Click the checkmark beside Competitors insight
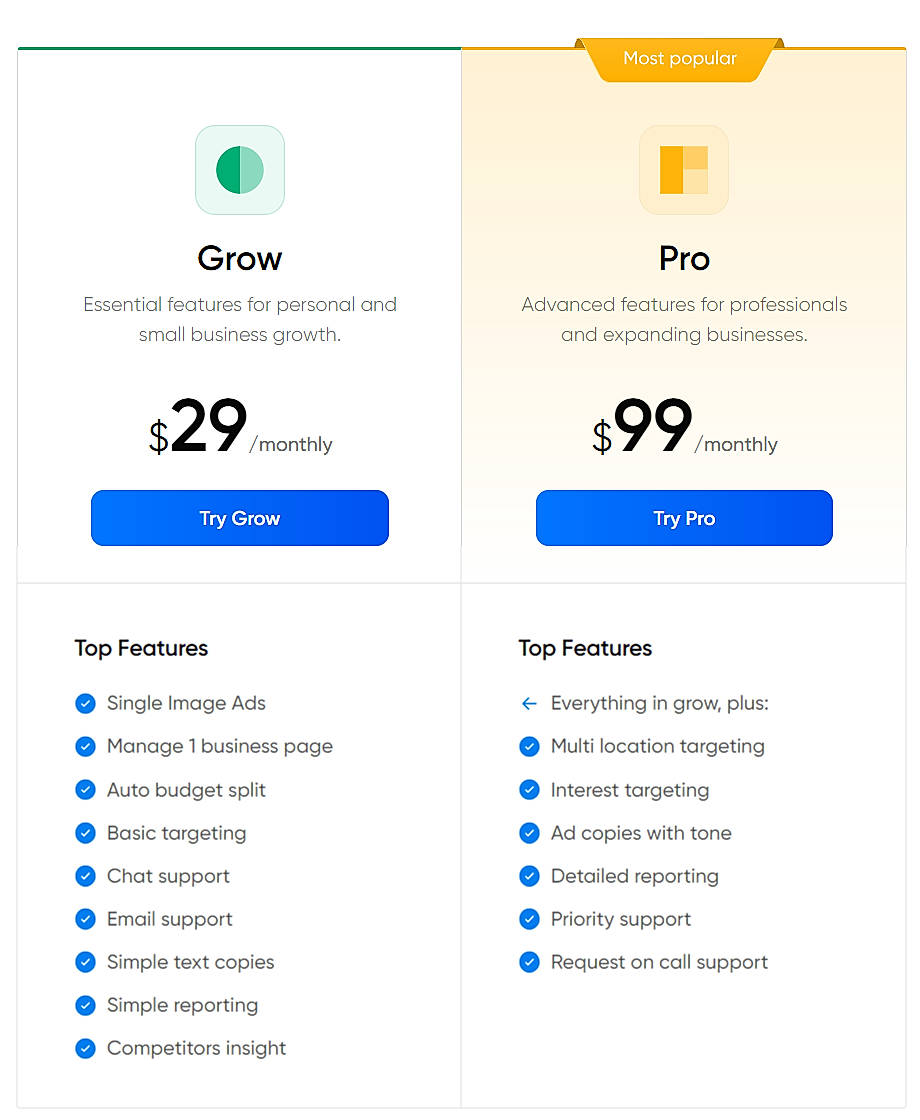 tap(86, 1048)
